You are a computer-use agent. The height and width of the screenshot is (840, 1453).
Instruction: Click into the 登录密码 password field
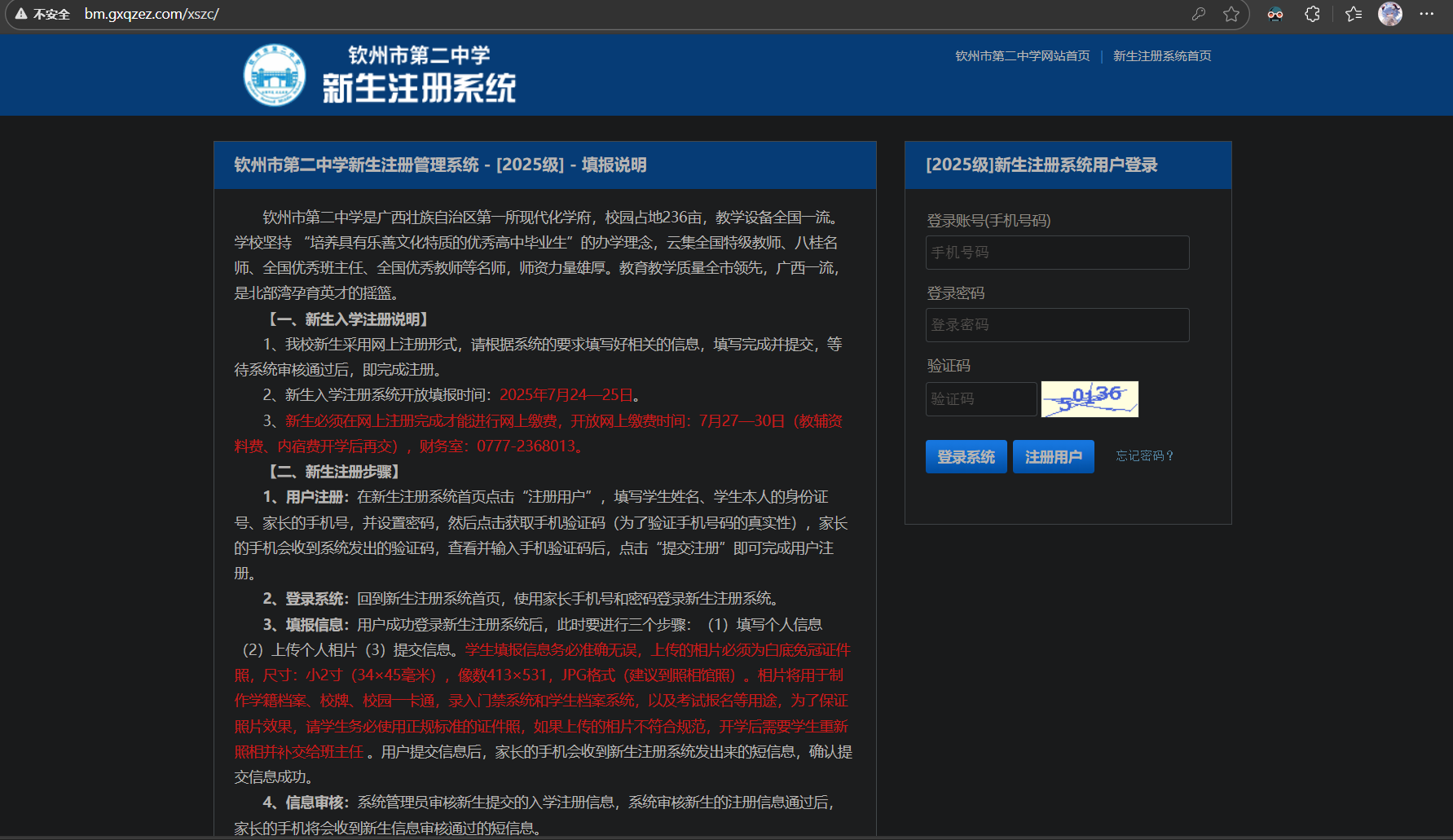(x=1057, y=325)
